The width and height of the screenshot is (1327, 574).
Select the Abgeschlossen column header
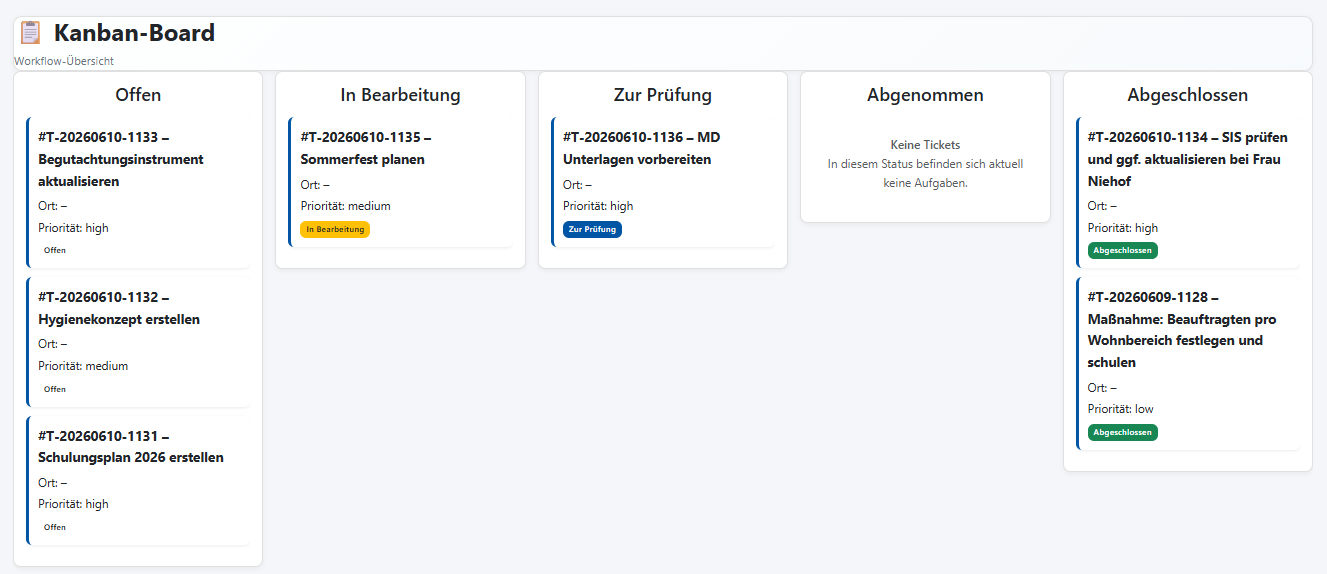1188,95
